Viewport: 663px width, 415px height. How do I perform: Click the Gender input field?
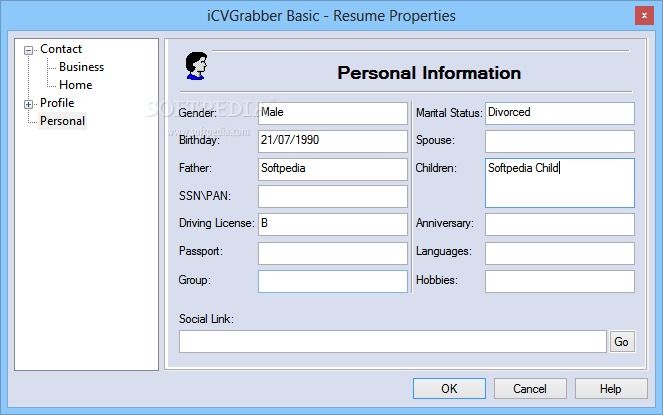coord(333,113)
